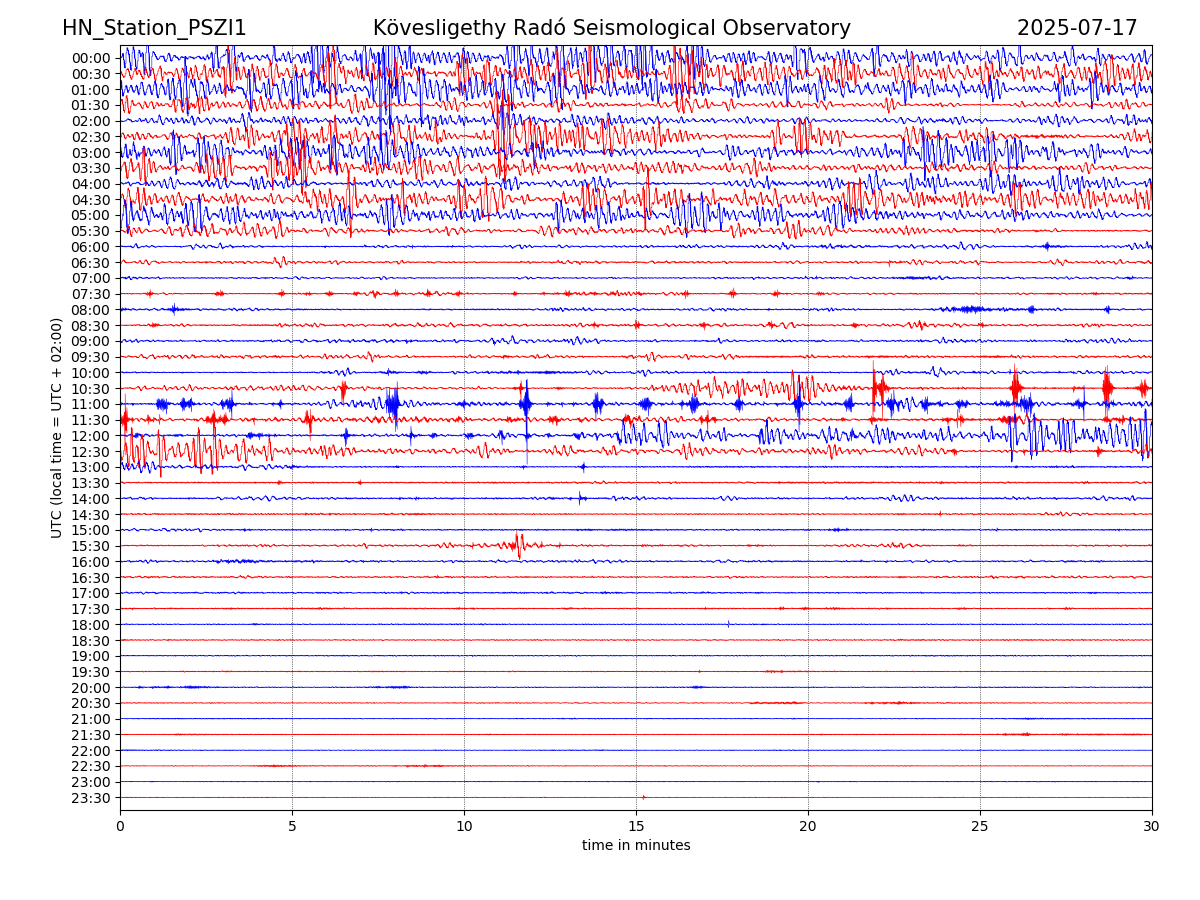
Task: Click the x-axis minute tick label 0
Action: pyautogui.click(x=120, y=827)
